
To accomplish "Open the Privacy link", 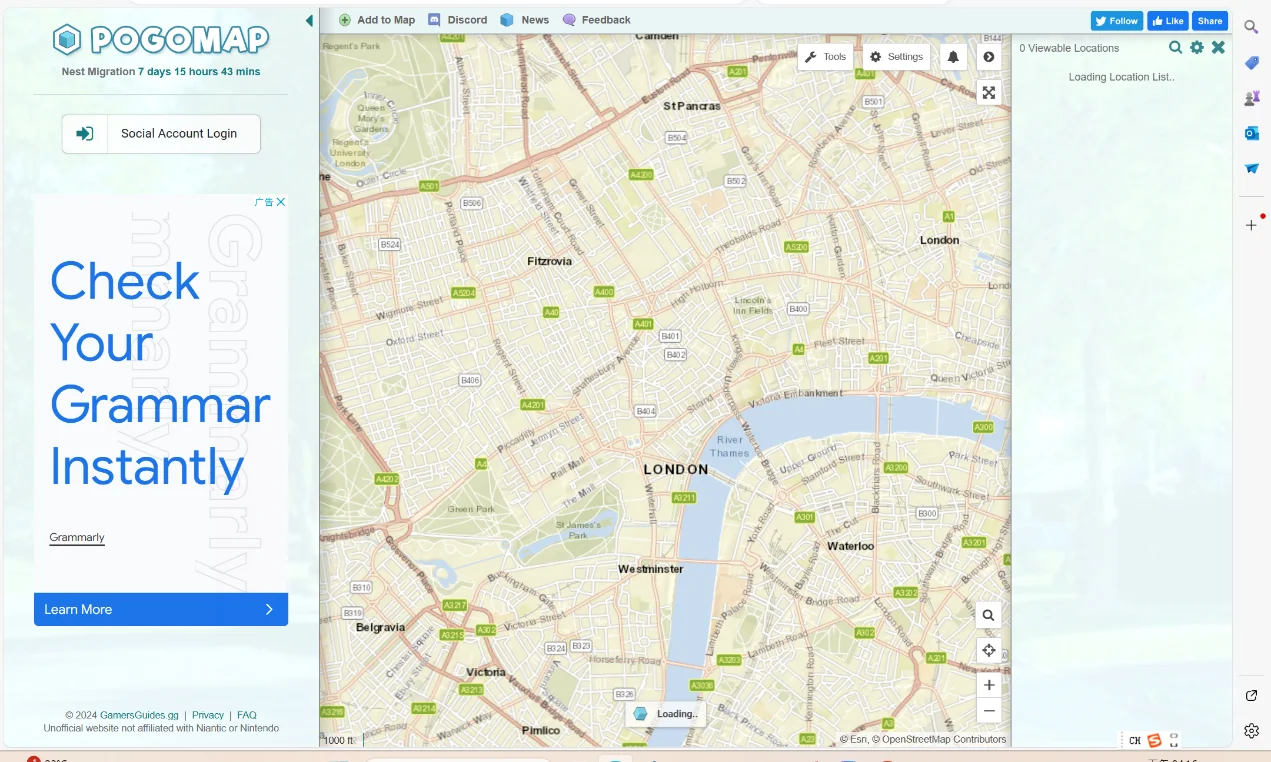I will (208, 715).
